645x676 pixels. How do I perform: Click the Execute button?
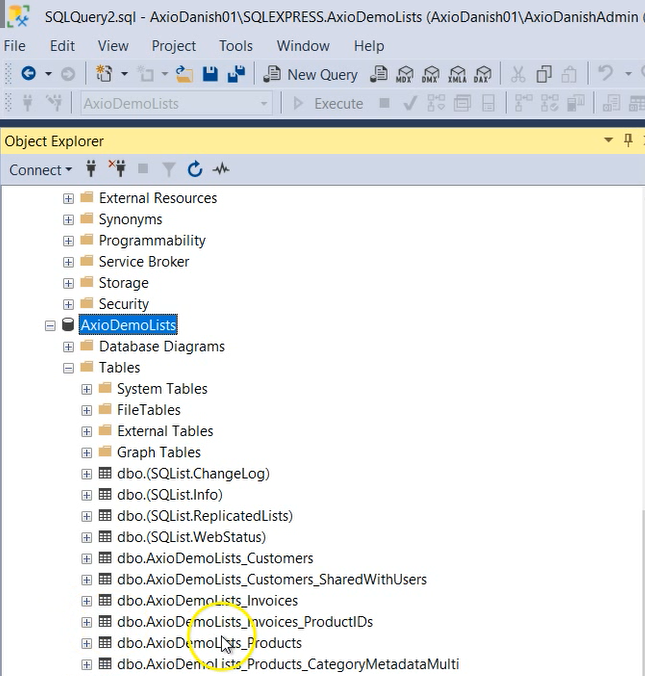click(x=328, y=103)
